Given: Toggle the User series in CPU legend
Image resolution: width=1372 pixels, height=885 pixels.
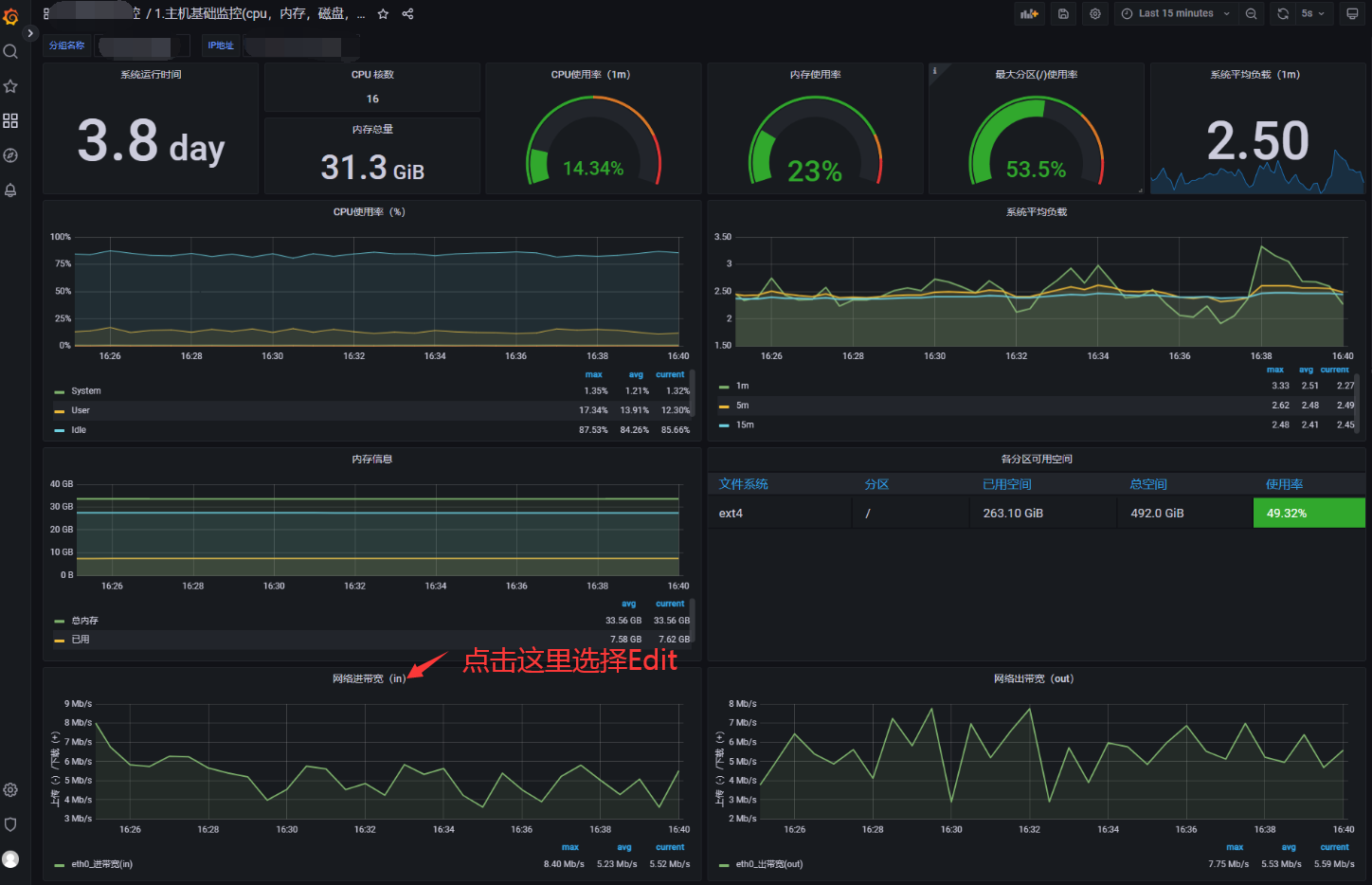Looking at the screenshot, I should tap(81, 411).
